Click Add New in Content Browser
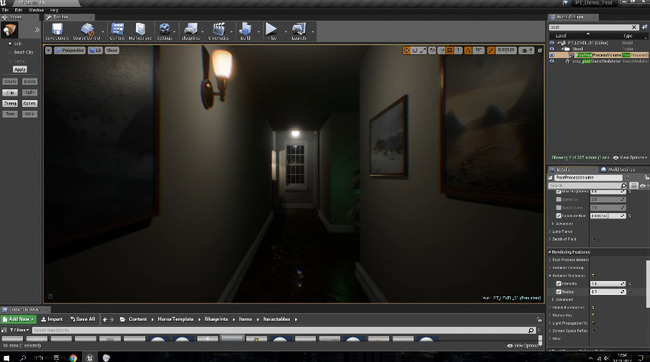650x362 pixels. [x=19, y=319]
